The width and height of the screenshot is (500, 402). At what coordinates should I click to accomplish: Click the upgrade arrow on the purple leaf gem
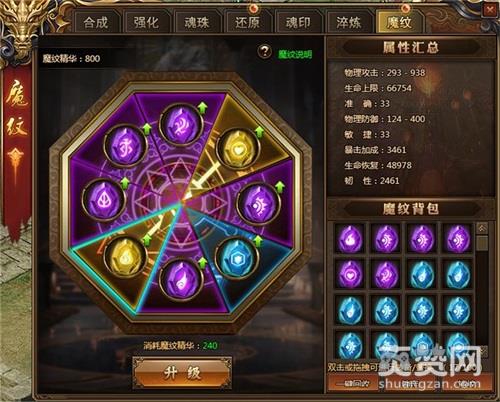tap(125, 183)
